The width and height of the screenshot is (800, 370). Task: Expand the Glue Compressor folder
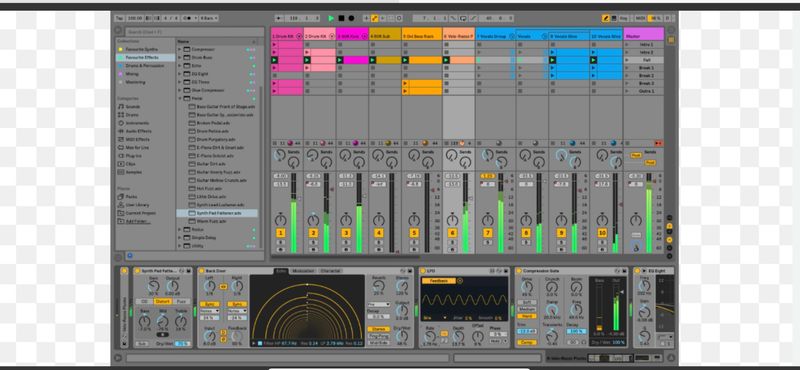pos(180,90)
